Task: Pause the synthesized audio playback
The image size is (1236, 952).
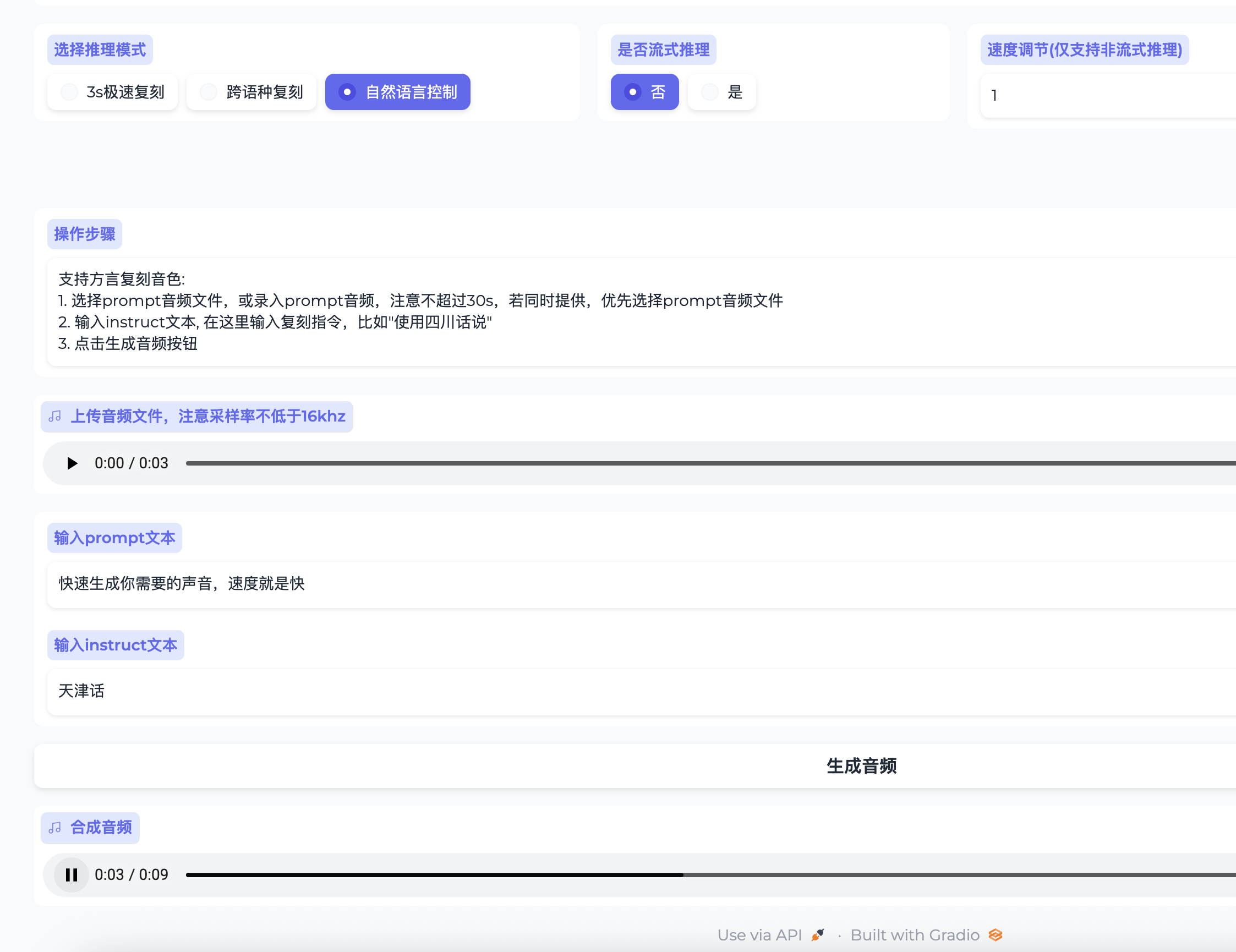Action: [x=72, y=875]
